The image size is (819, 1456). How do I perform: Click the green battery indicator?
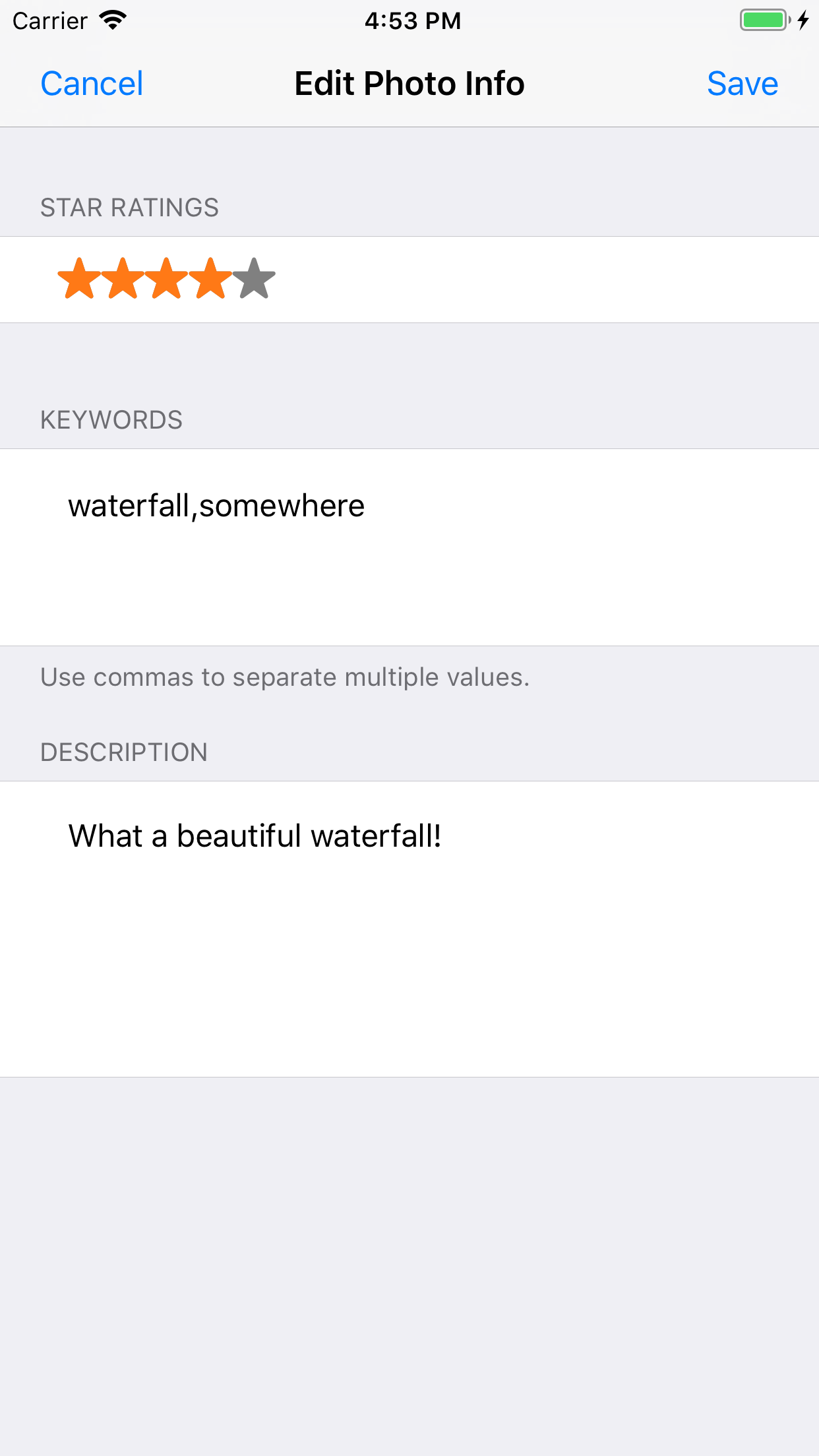[x=764, y=20]
